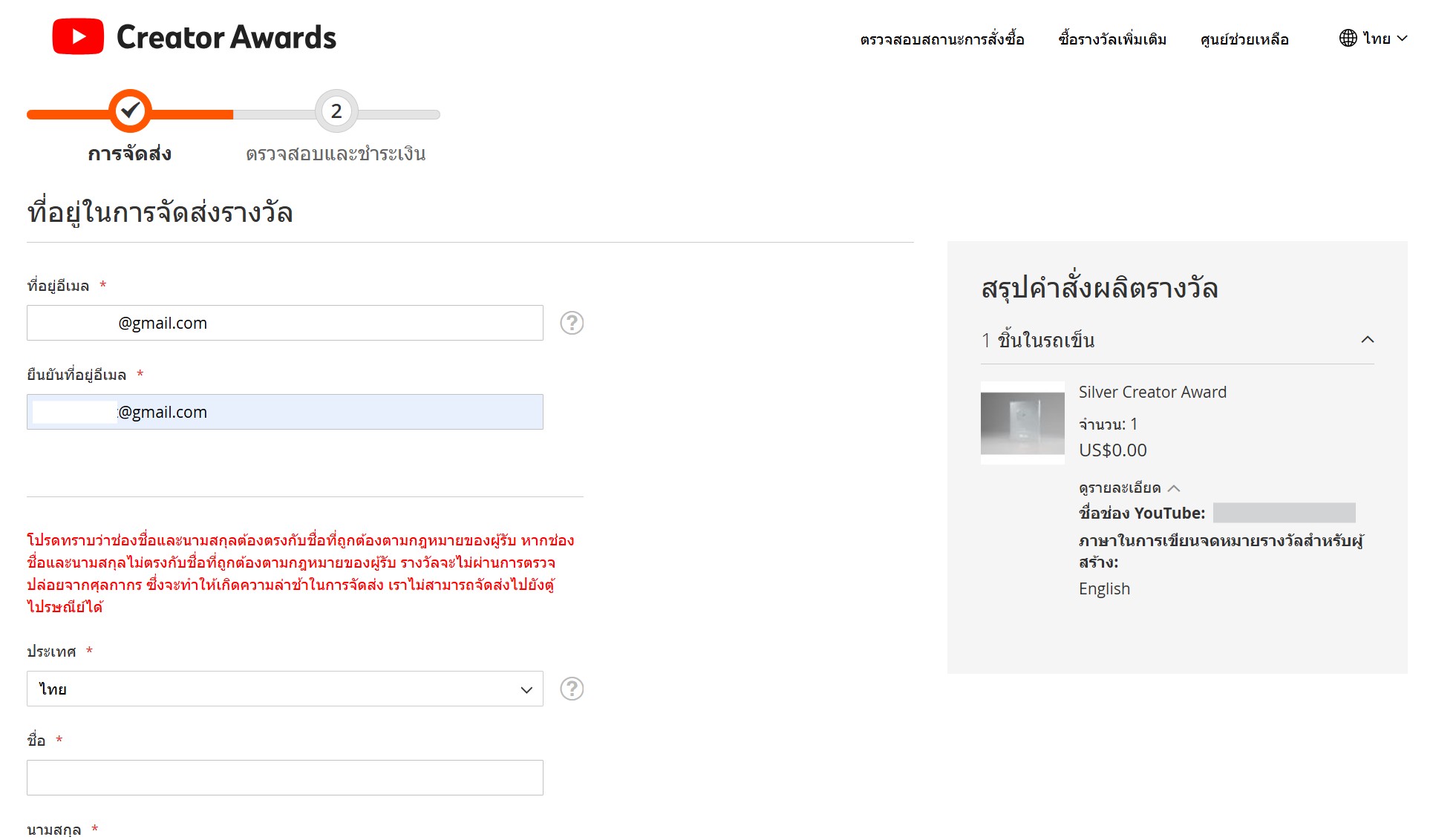Open help icon beside email address field
1433x840 pixels.
(572, 323)
